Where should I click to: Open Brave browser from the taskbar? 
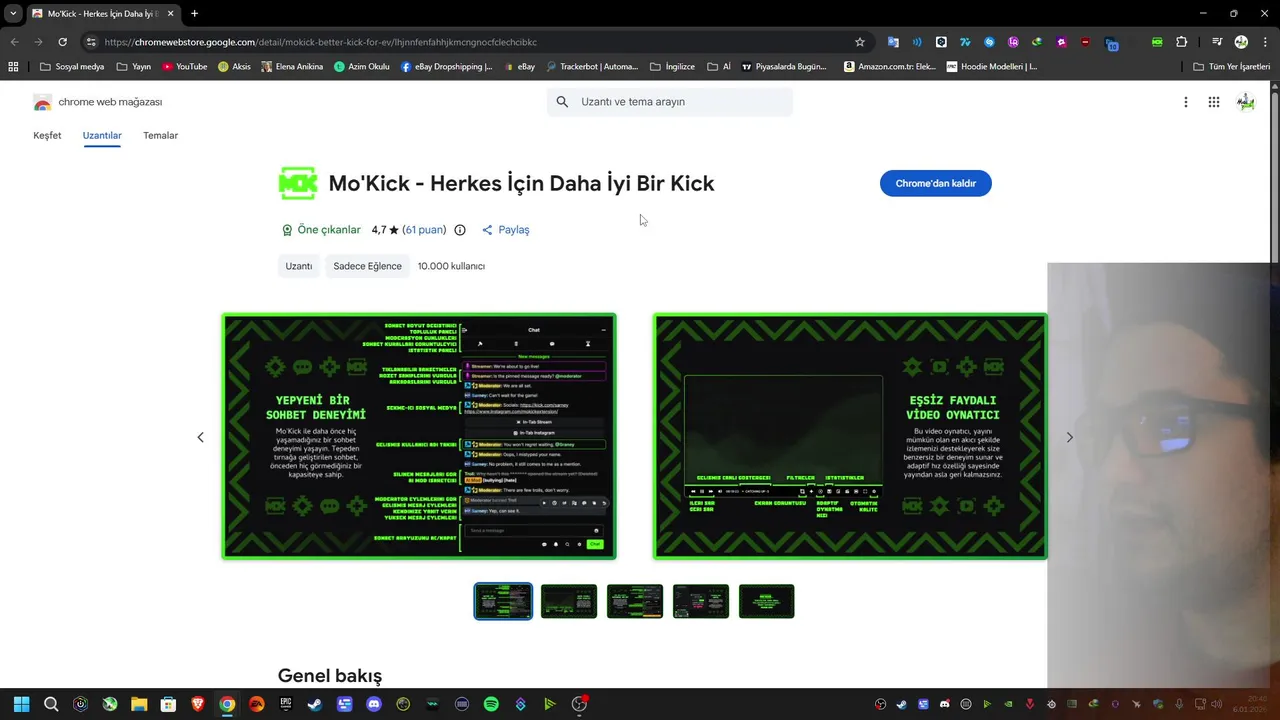tap(198, 704)
